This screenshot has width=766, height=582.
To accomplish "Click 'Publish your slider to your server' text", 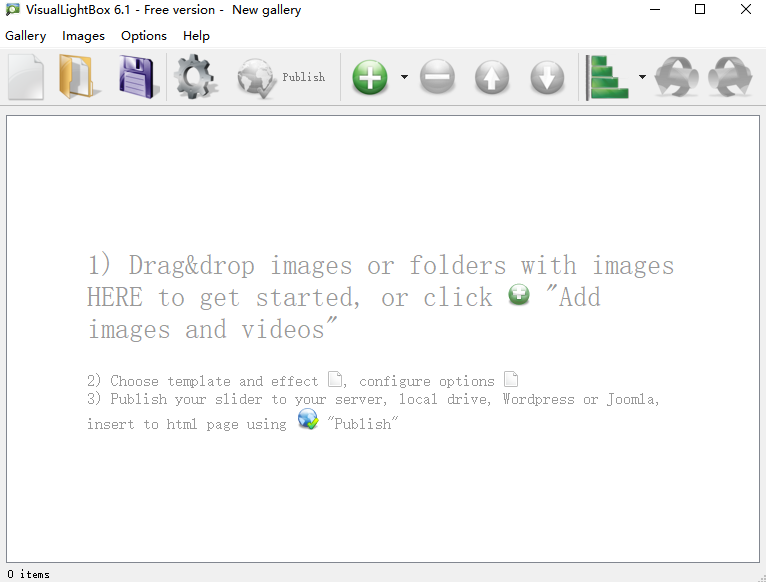I will coord(248,399).
